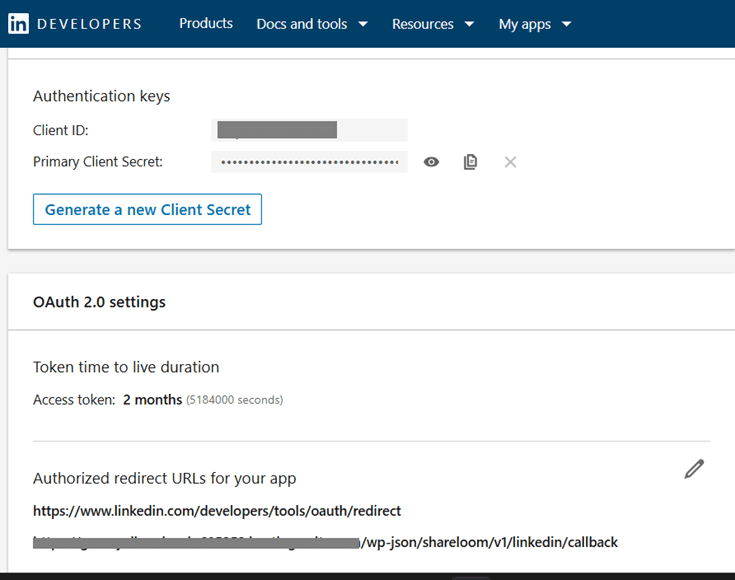The image size is (735, 580).
Task: Click the Client ID label
Action: pos(60,130)
